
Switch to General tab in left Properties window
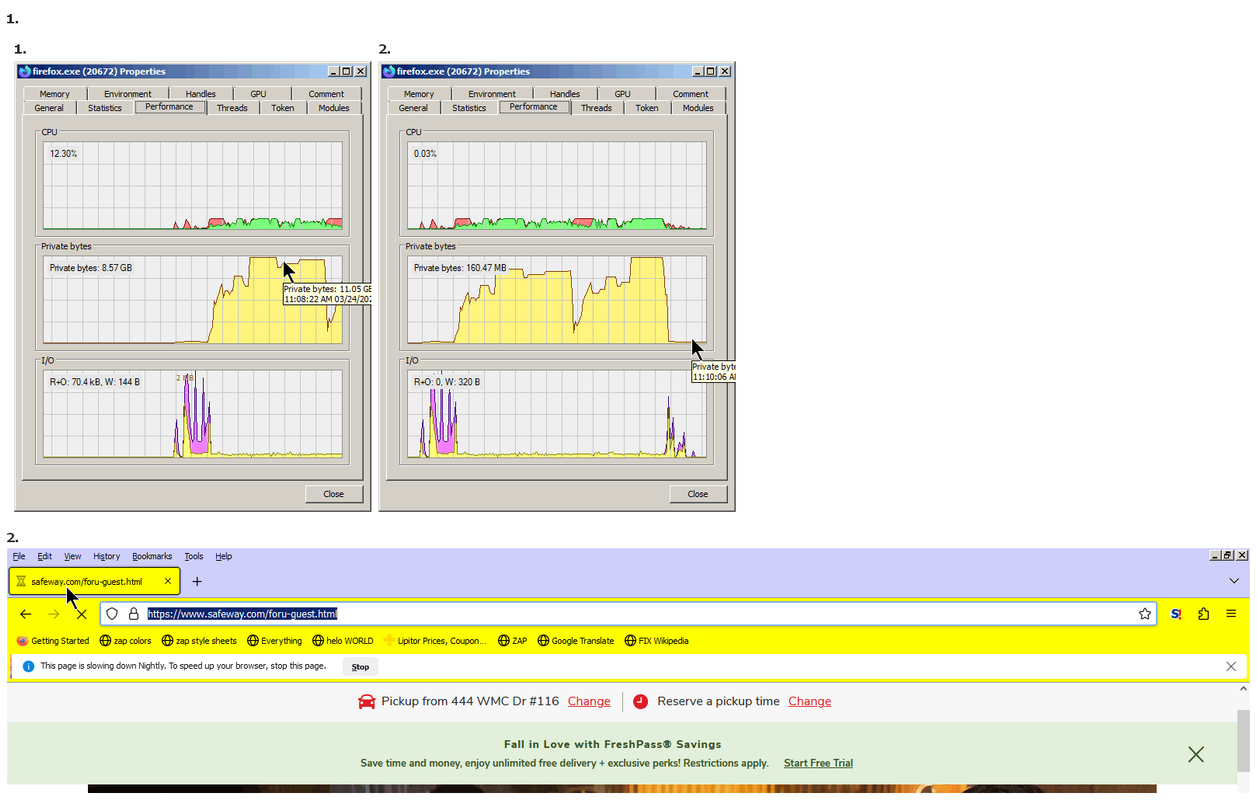(x=49, y=108)
